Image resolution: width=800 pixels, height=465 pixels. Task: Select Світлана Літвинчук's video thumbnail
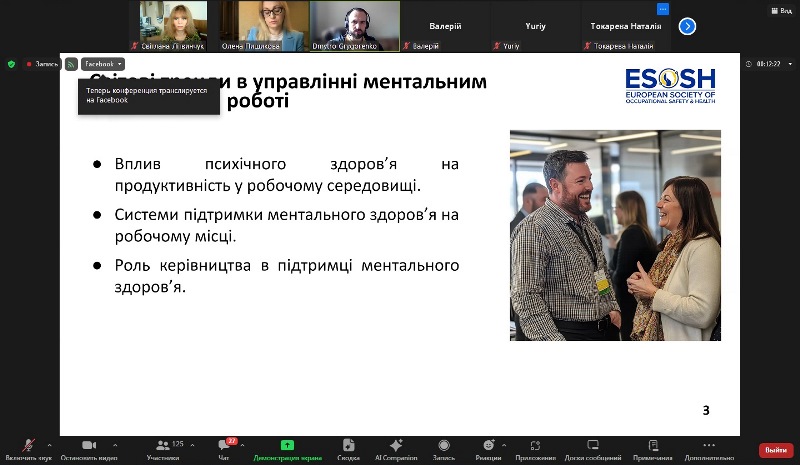[x=174, y=26]
